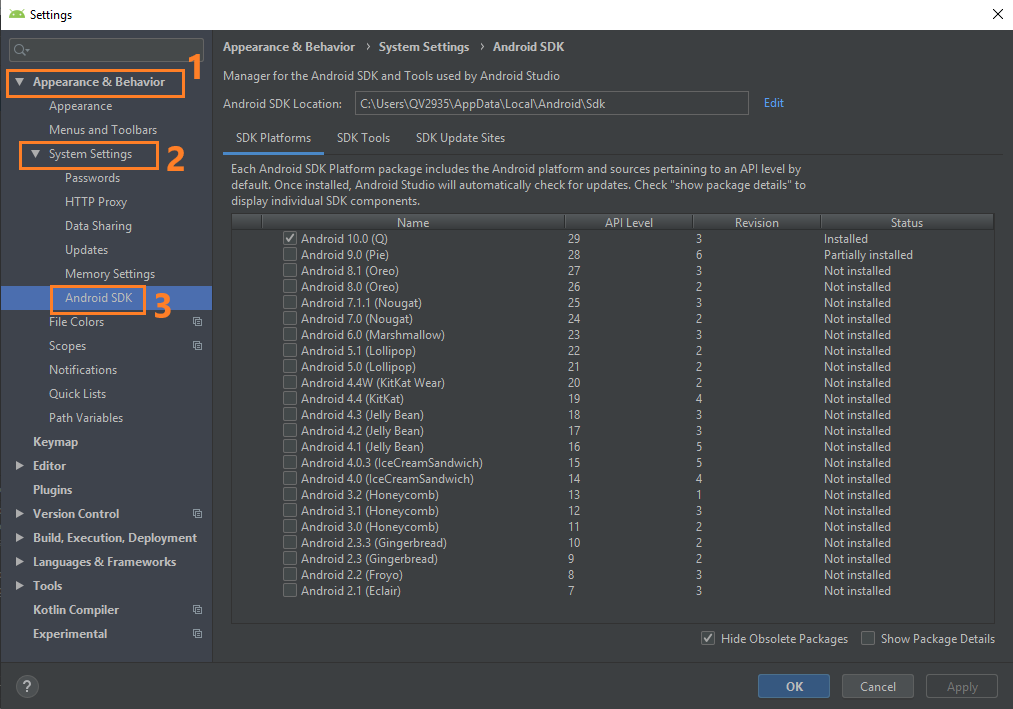Enable Show Package Details checkbox

coord(868,639)
